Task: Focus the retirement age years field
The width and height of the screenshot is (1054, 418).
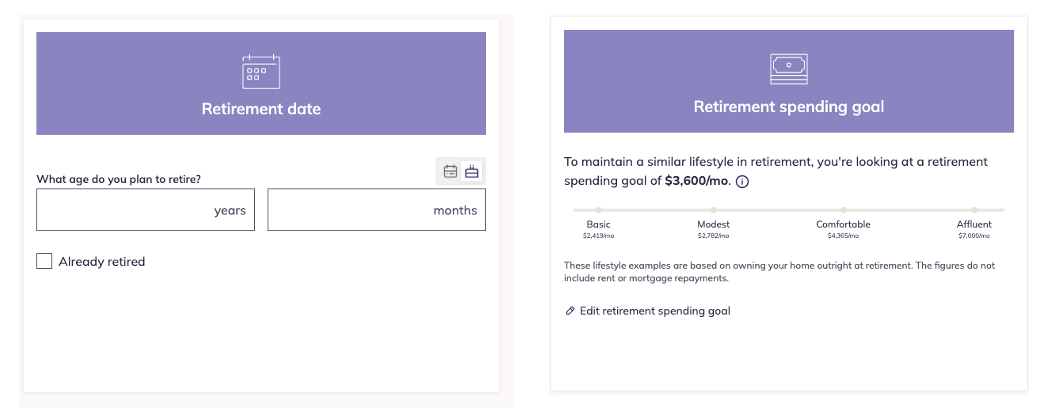Action: (x=145, y=210)
